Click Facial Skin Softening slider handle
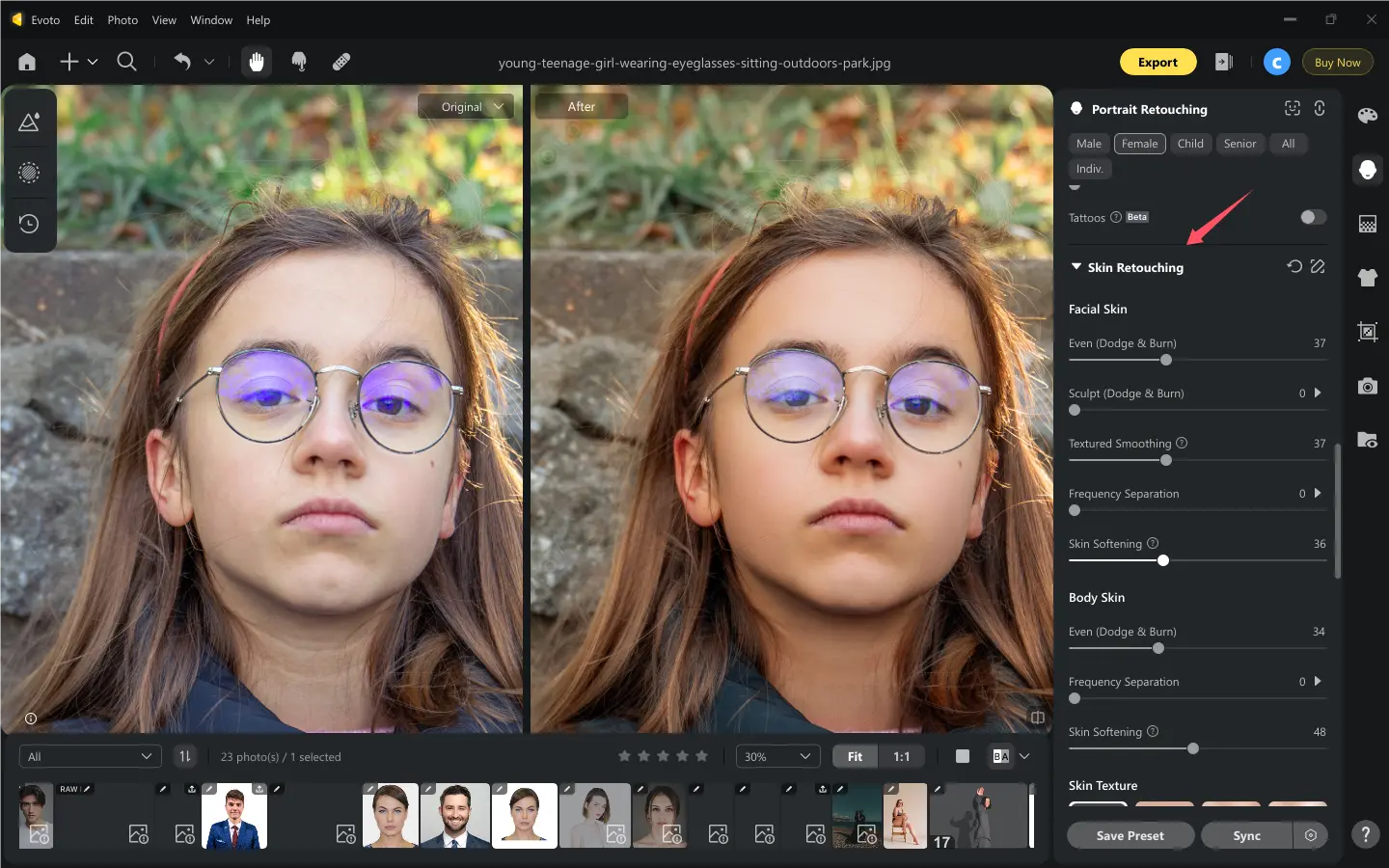1389x868 pixels. pyautogui.click(x=1163, y=560)
